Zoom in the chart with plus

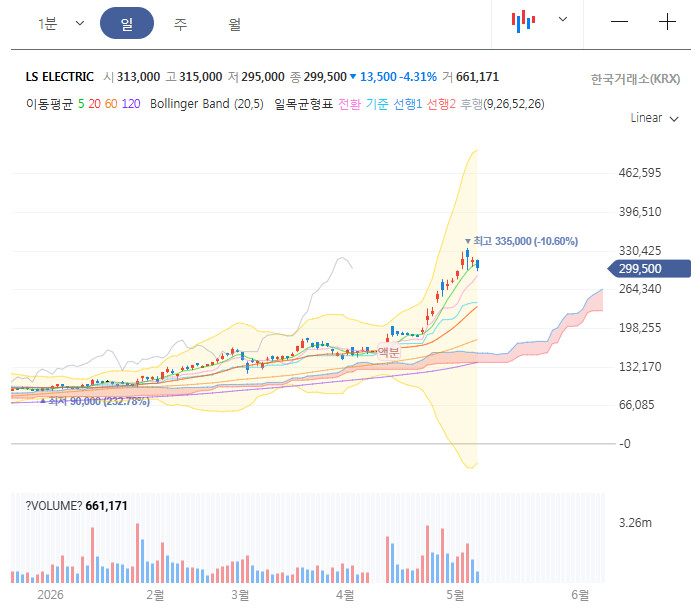tap(667, 21)
